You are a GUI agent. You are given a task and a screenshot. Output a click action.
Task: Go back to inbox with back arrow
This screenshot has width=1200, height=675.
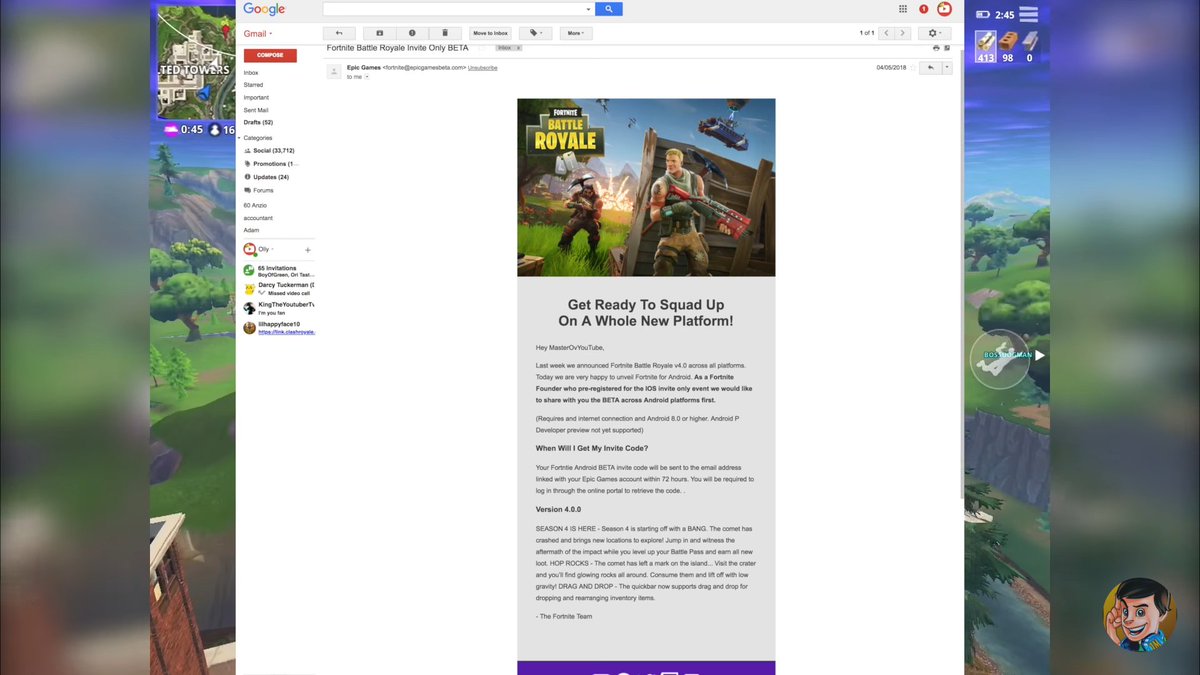click(x=339, y=33)
